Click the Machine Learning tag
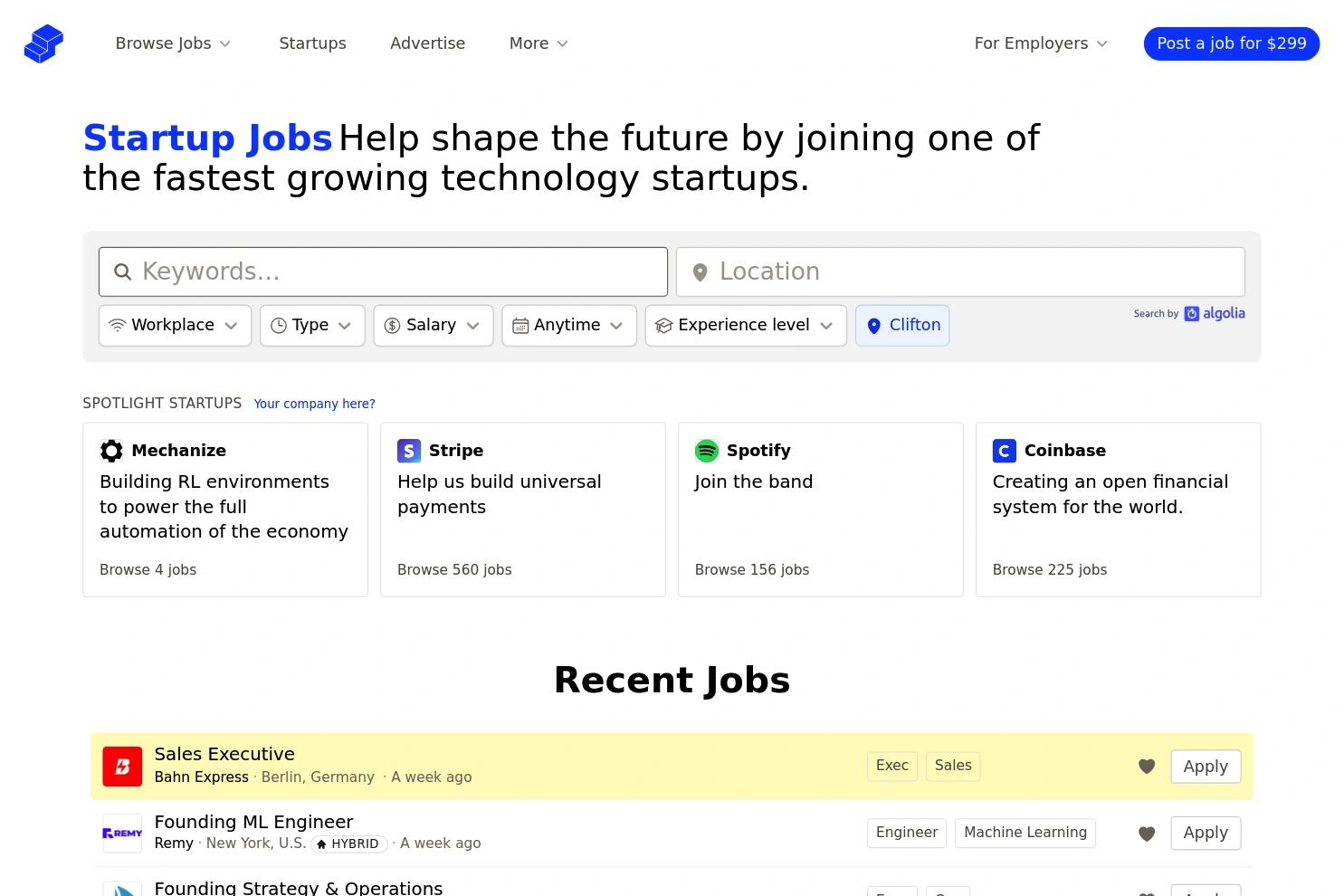 point(1025,833)
